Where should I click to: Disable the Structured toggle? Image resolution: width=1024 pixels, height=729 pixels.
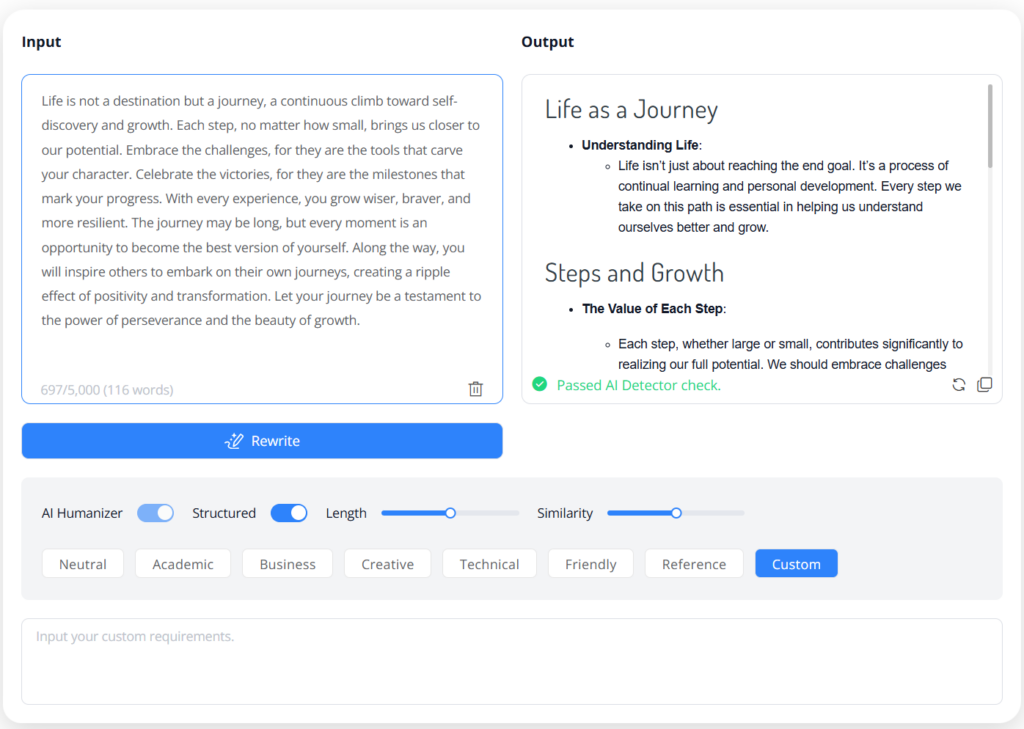click(x=289, y=513)
